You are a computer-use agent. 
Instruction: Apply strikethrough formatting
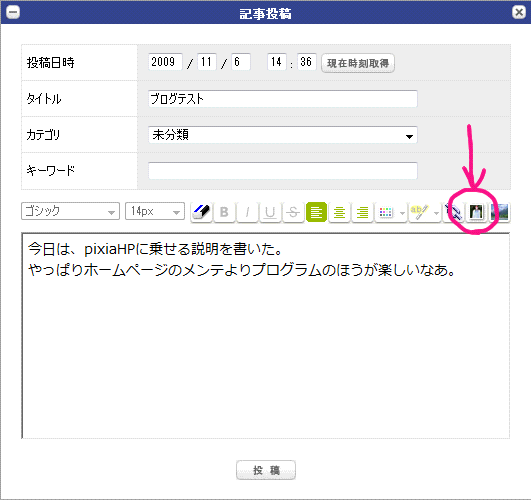point(293,212)
